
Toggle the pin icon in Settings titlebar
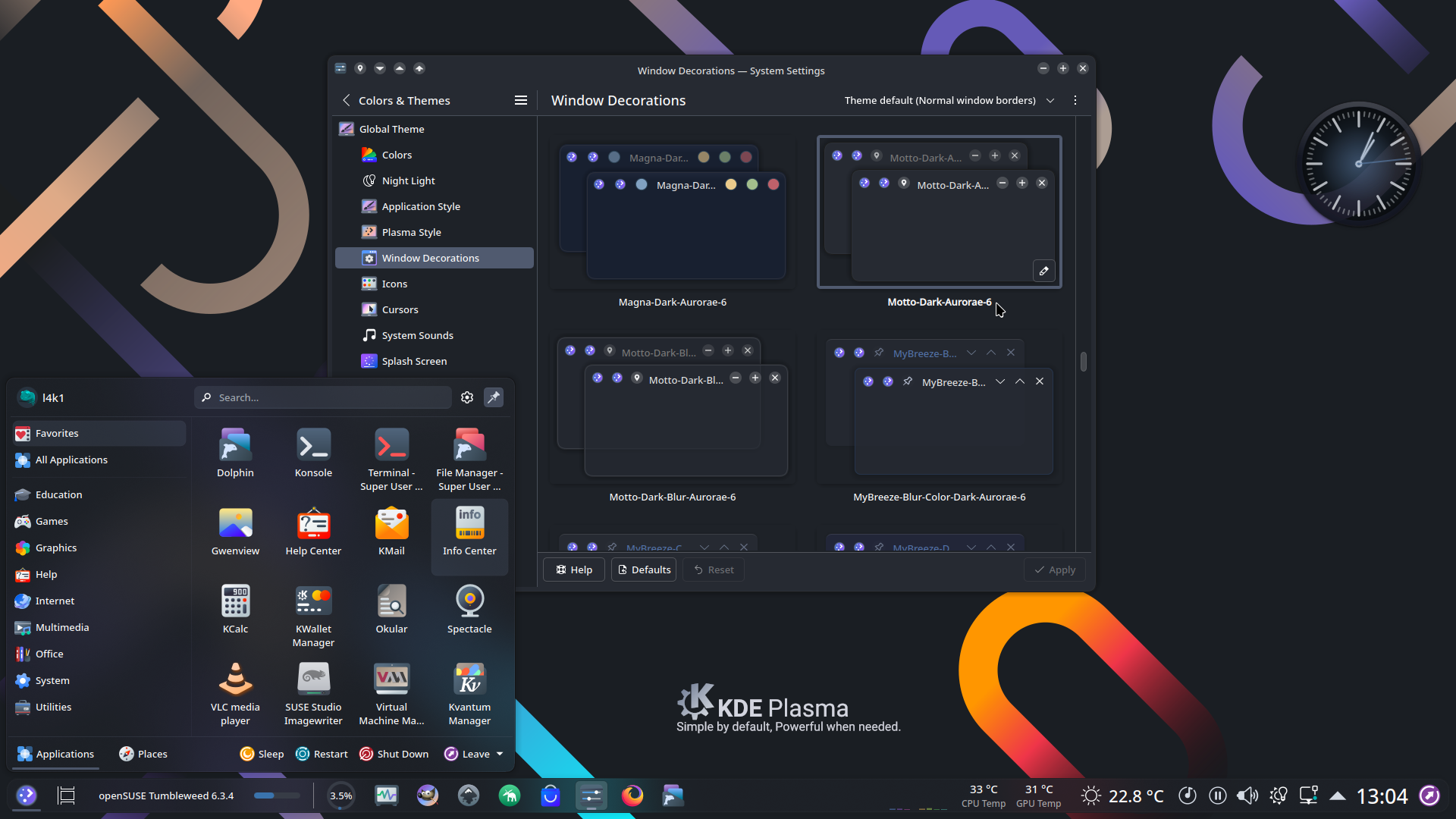(x=360, y=68)
